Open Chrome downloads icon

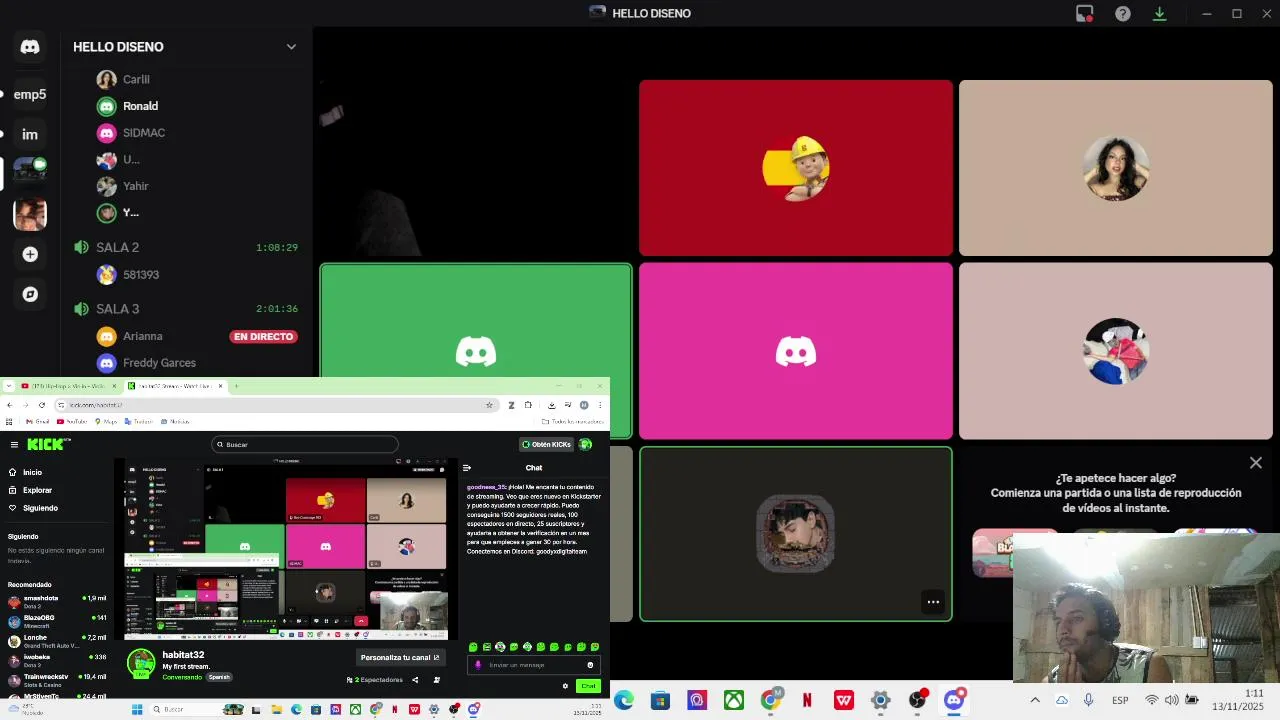(552, 405)
